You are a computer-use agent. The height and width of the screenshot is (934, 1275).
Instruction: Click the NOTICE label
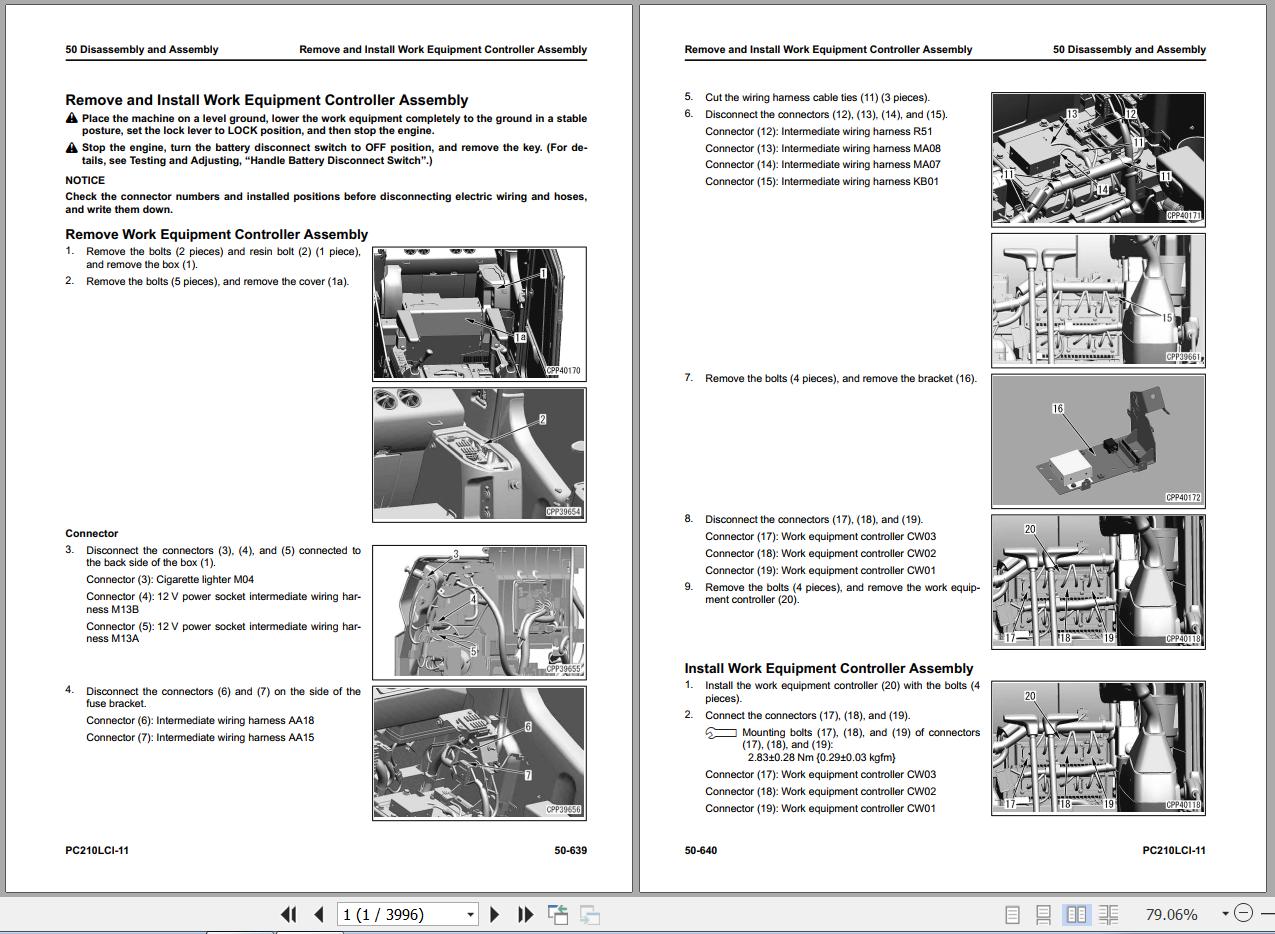[85, 180]
